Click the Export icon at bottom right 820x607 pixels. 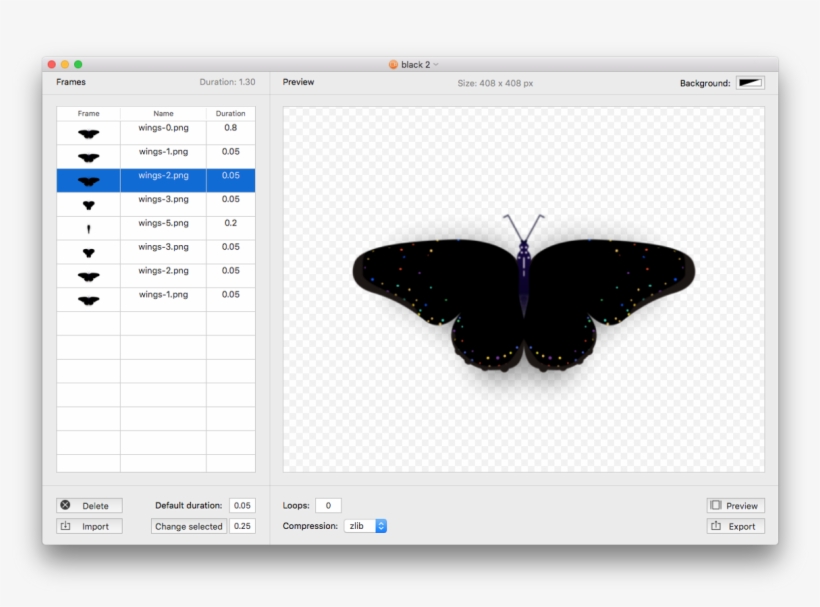click(x=718, y=526)
